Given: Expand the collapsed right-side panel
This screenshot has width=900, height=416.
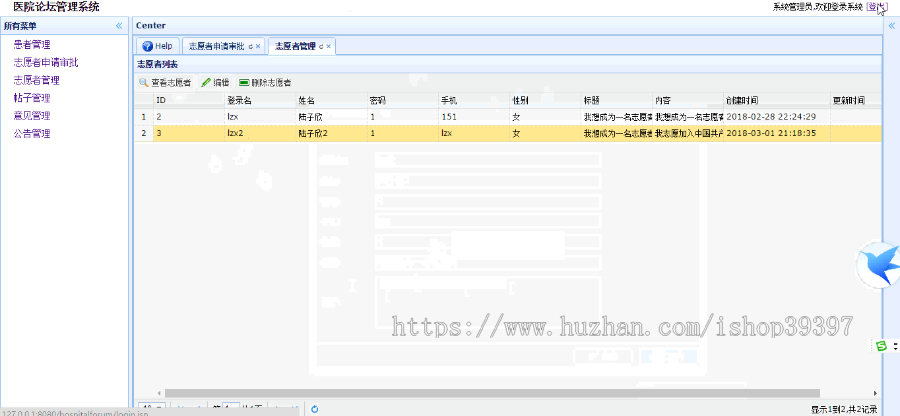Looking at the screenshot, I should [x=892, y=25].
